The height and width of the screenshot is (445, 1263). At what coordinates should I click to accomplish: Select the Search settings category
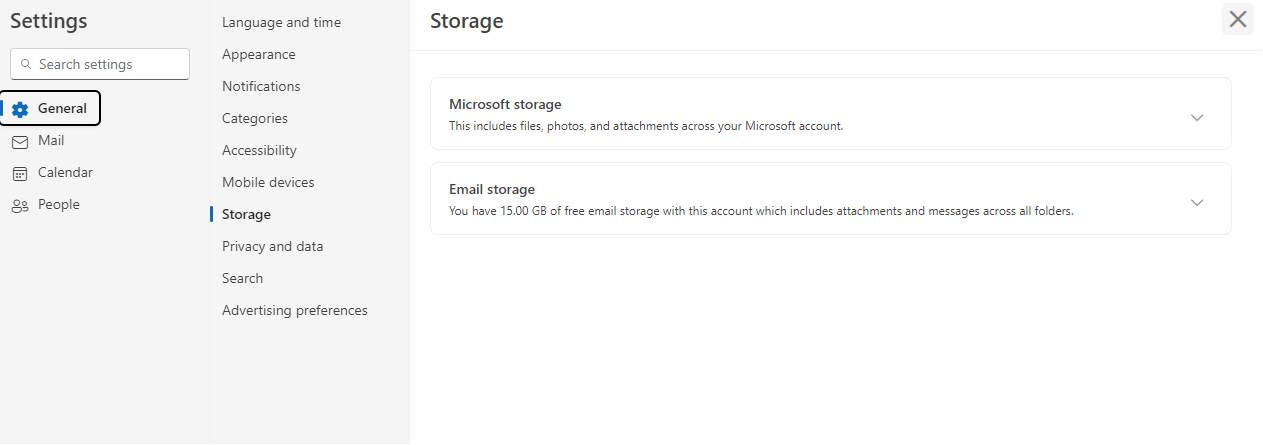242,278
